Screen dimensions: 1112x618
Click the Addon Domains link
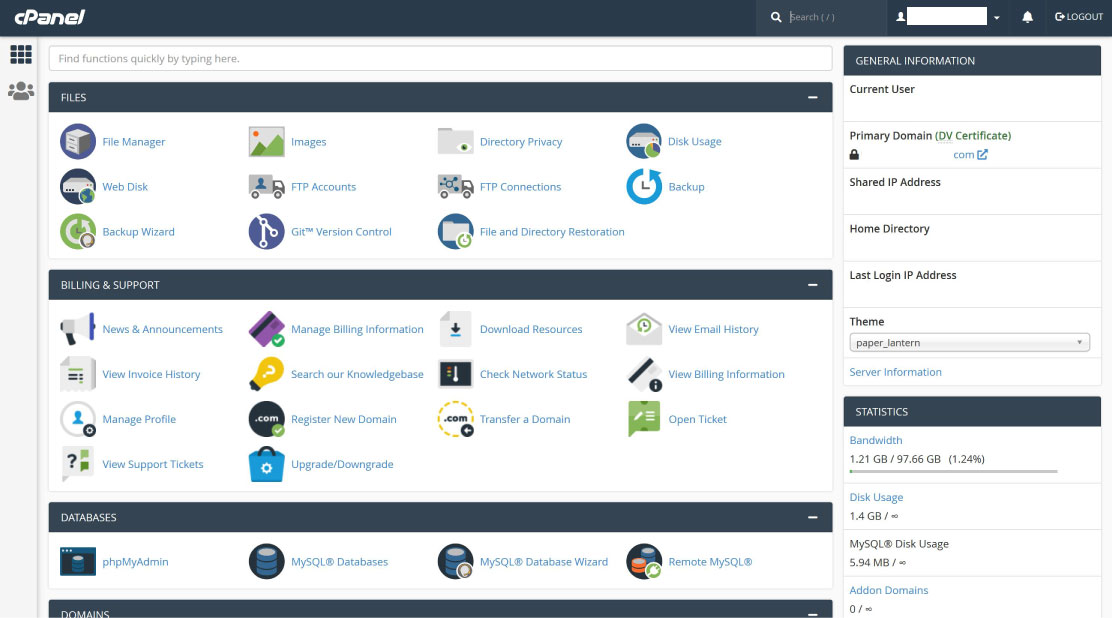889,590
